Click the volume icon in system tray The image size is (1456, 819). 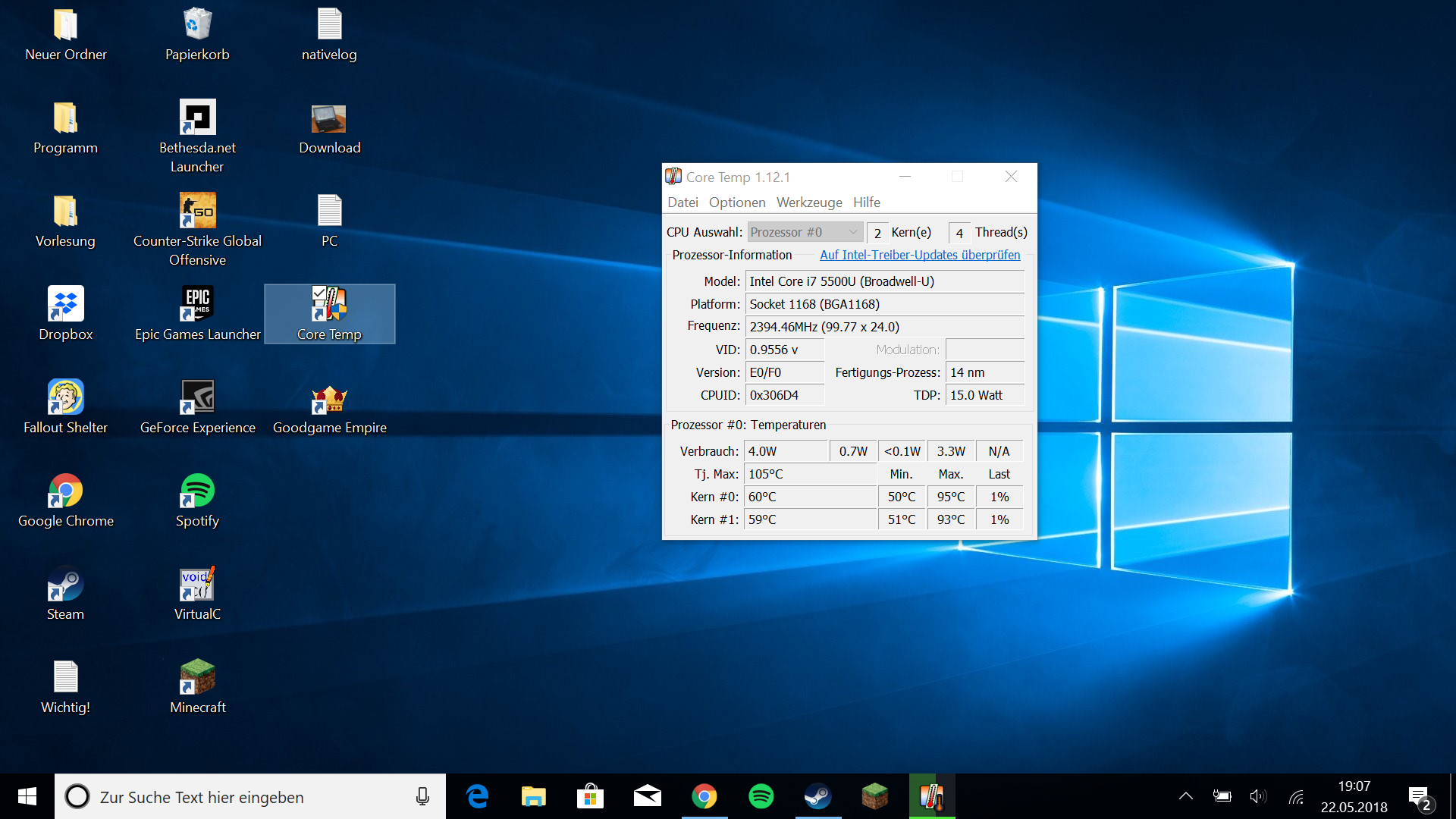point(1257,796)
